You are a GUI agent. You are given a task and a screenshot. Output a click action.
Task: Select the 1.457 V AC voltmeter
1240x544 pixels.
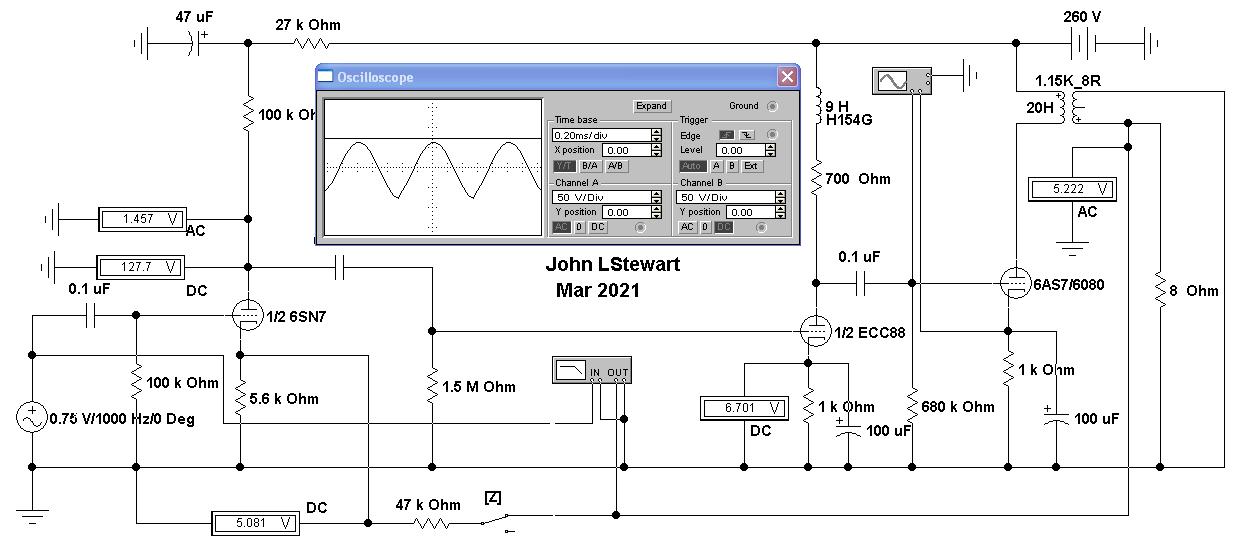pos(142,219)
